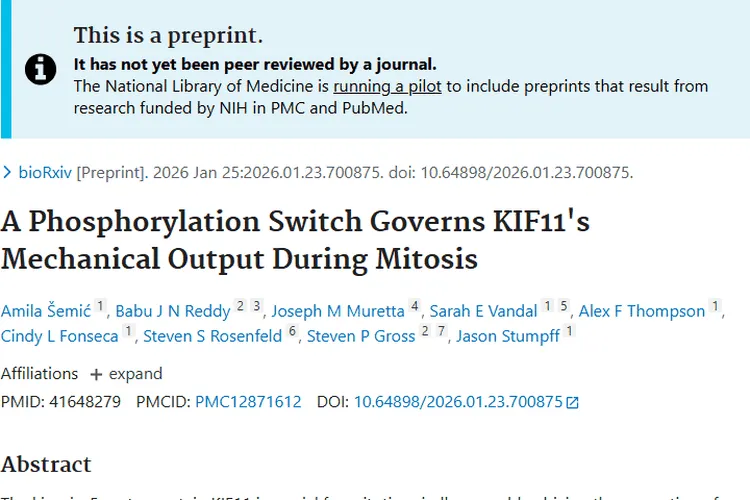
Task: Open the 10.64898 DOI link
Action: 458,402
